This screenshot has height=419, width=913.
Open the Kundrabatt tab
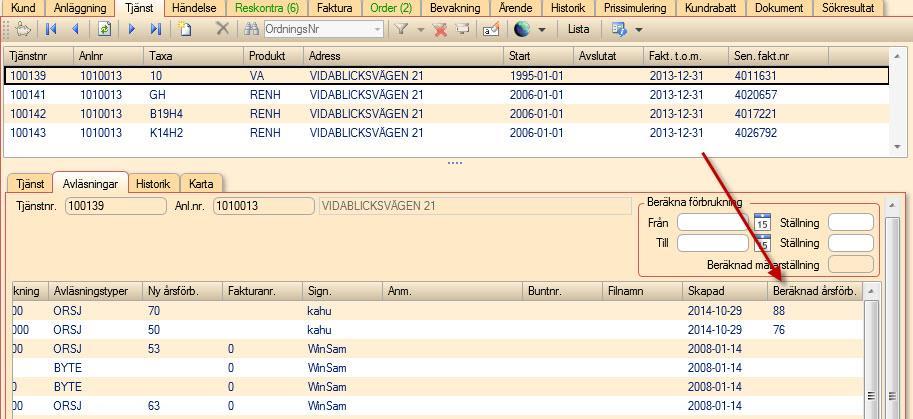[710, 8]
